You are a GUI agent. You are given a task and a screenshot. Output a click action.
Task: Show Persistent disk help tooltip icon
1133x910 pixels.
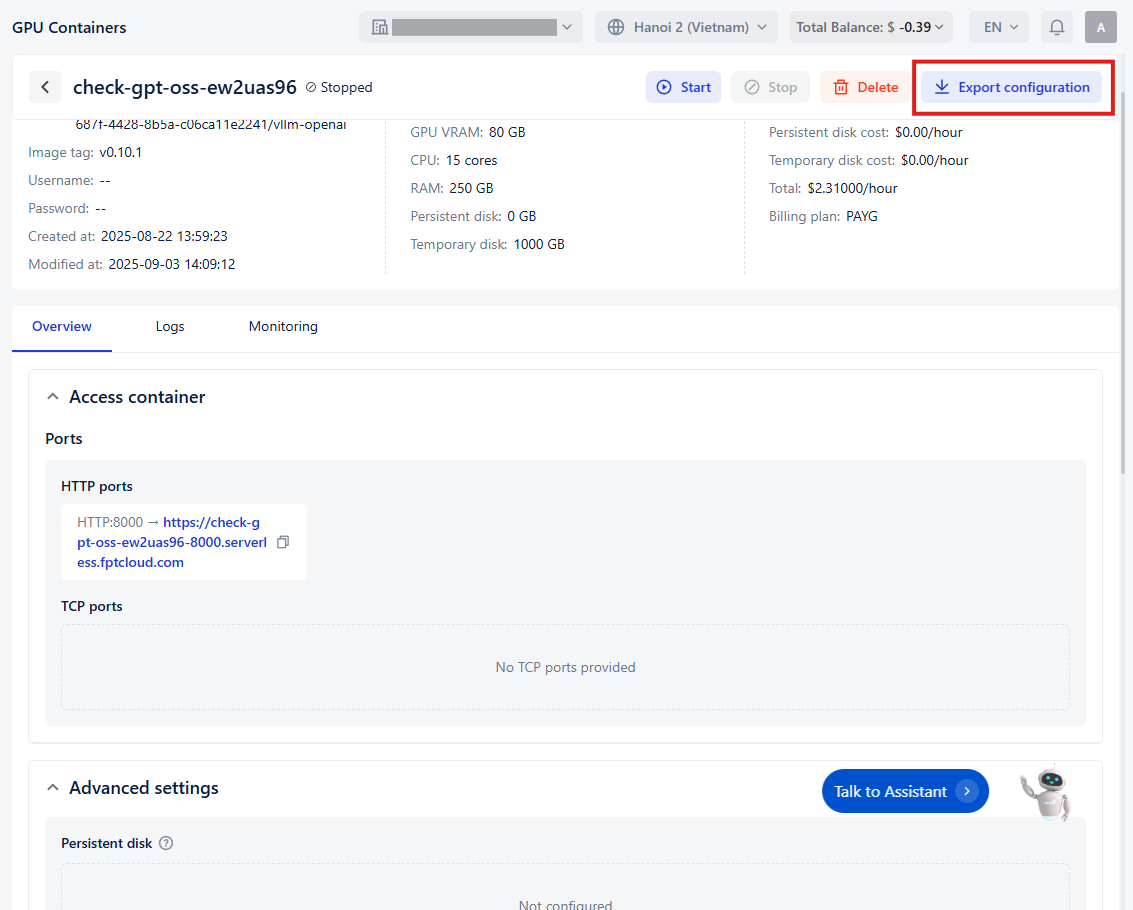[166, 844]
